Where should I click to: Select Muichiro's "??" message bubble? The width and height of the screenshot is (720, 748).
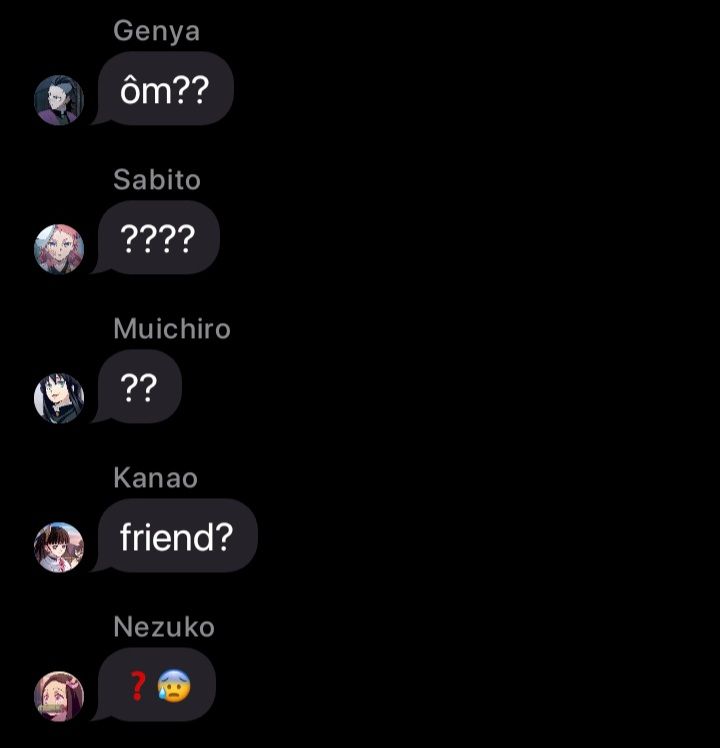tap(140, 387)
